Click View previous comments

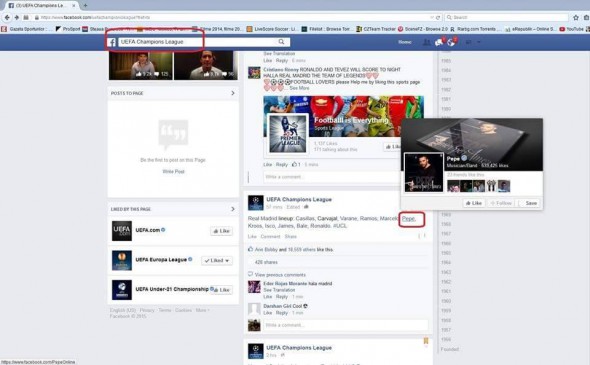[x=280, y=275]
